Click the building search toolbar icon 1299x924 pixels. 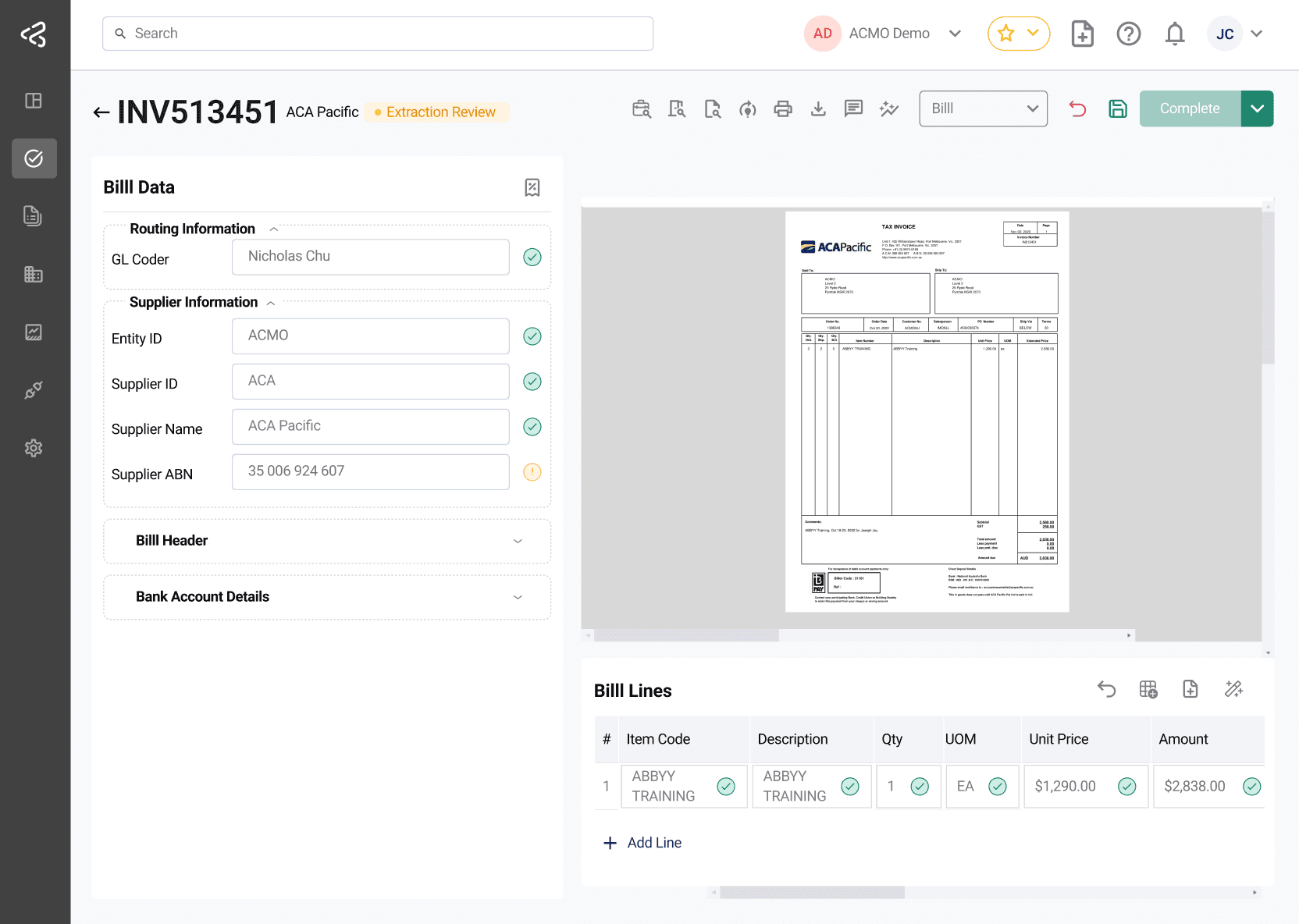pyautogui.click(x=677, y=108)
